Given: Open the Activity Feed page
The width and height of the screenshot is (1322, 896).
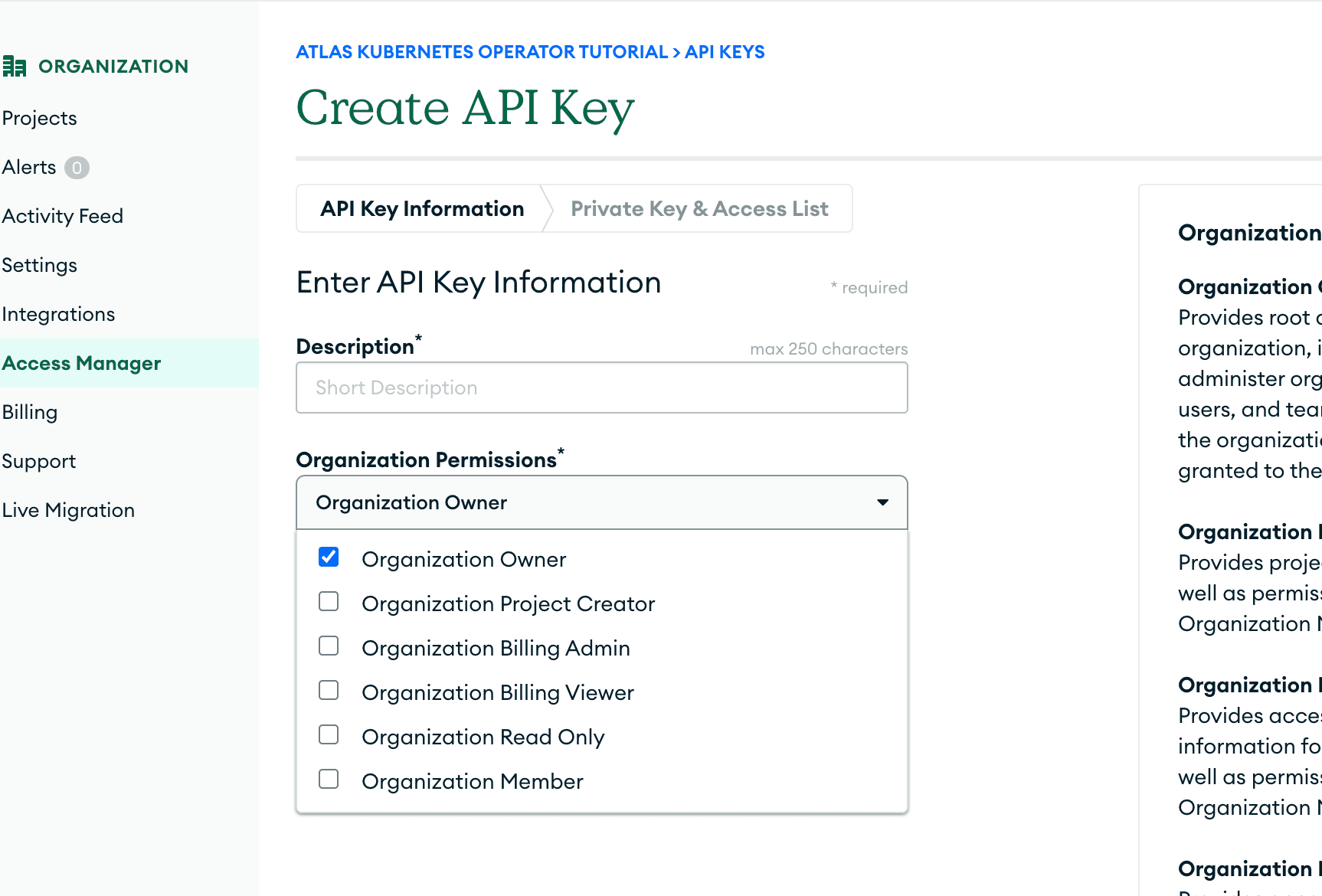Looking at the screenshot, I should click(63, 215).
